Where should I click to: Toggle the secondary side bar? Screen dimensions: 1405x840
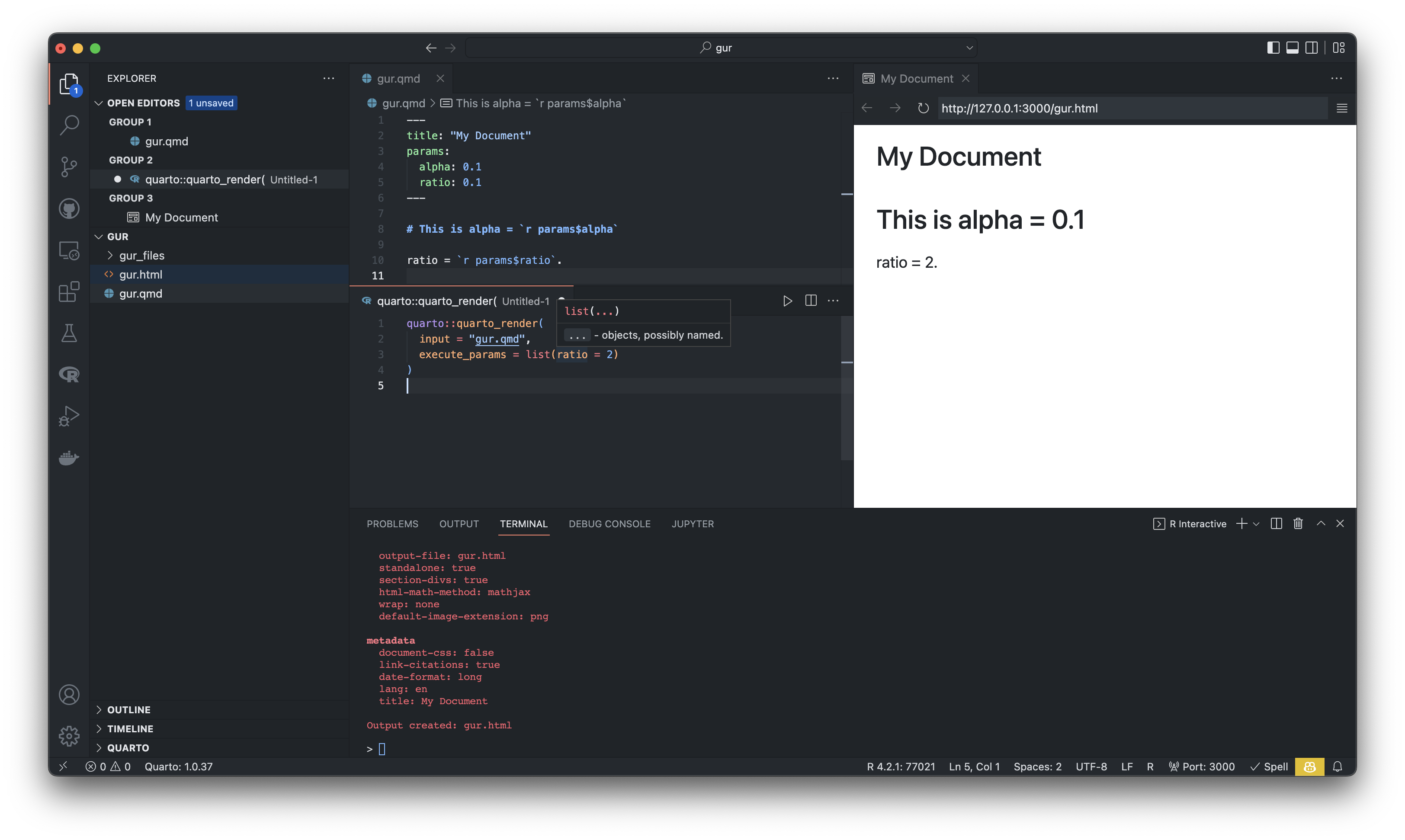click(x=1311, y=48)
